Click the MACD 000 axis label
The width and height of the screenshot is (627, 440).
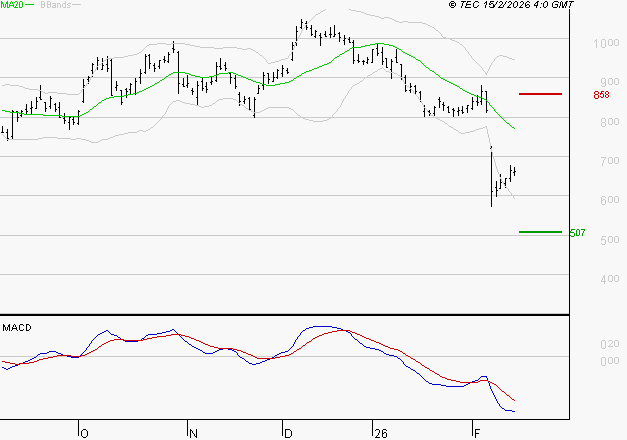point(610,361)
